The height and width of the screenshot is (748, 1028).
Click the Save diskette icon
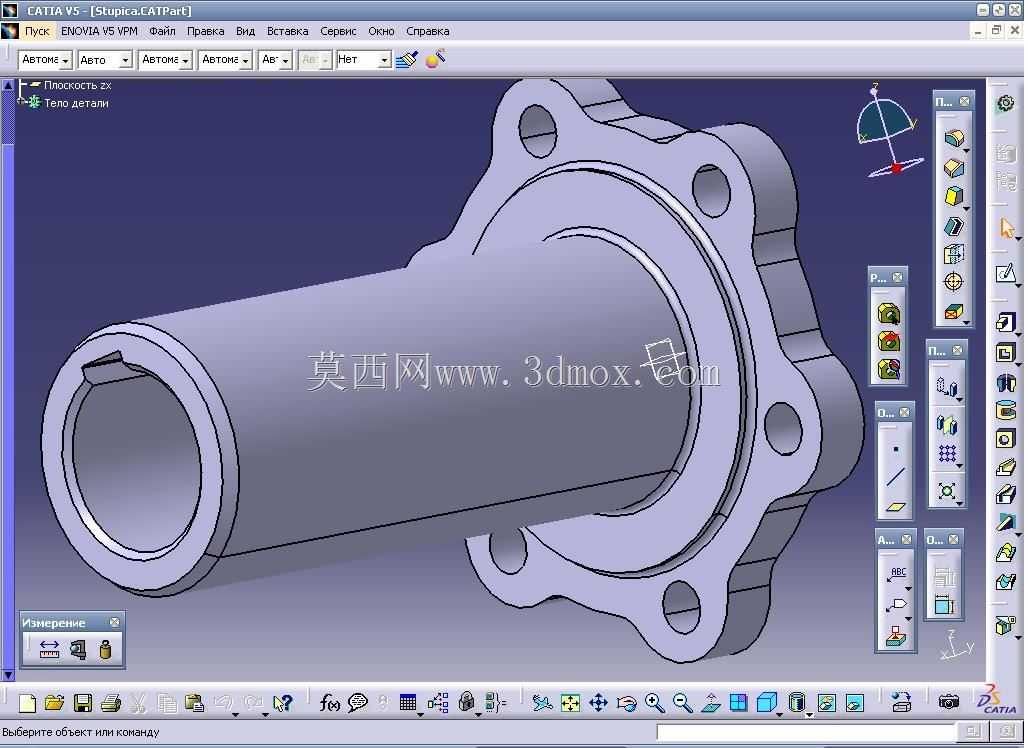pyautogui.click(x=83, y=703)
